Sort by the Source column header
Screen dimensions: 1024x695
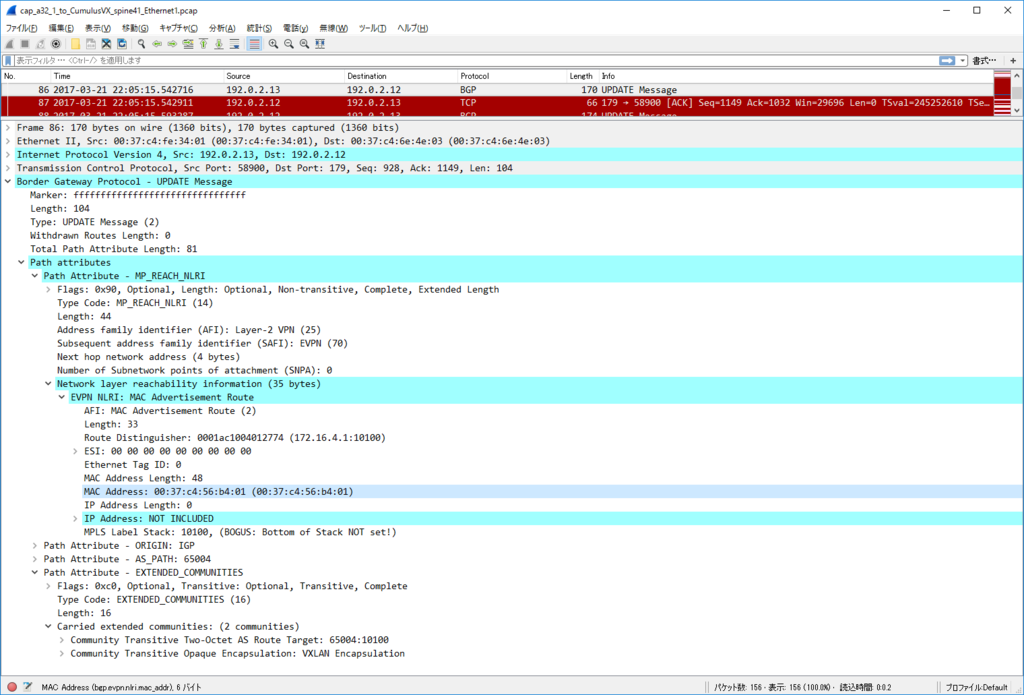click(x=283, y=76)
